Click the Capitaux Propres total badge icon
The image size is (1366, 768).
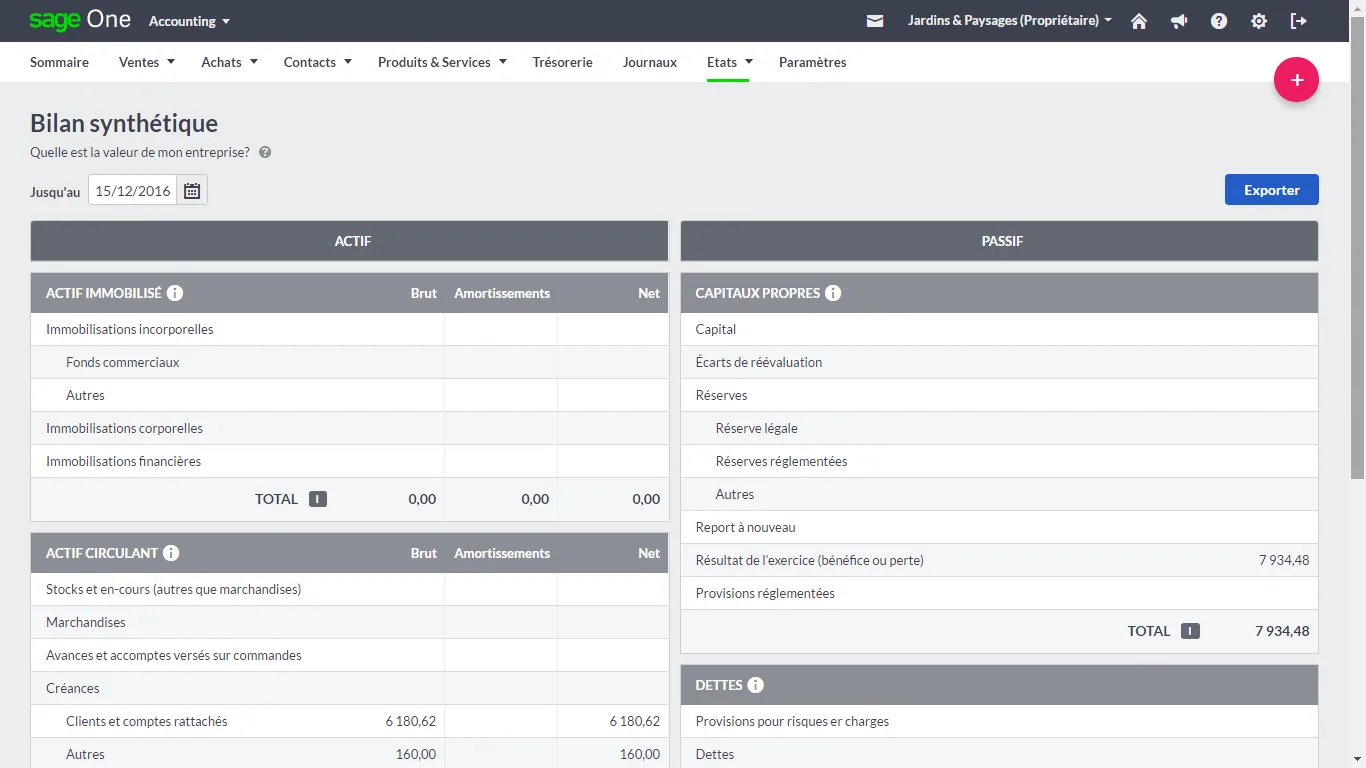[1190, 631]
